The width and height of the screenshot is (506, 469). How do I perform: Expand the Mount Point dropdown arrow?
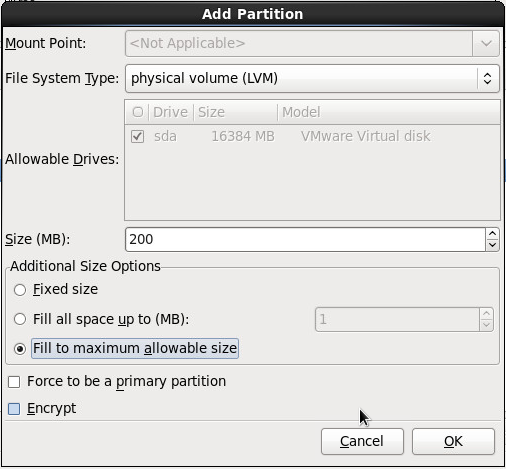[486, 43]
